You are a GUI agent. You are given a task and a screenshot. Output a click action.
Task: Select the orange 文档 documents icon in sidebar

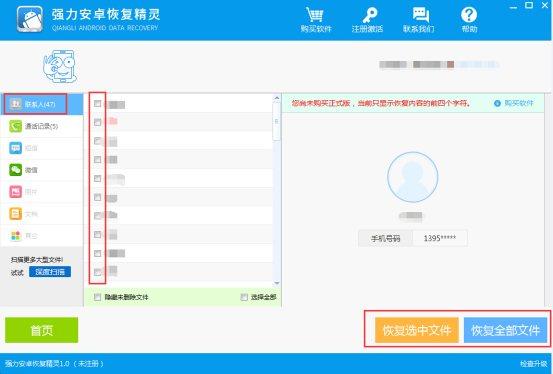[x=15, y=213]
